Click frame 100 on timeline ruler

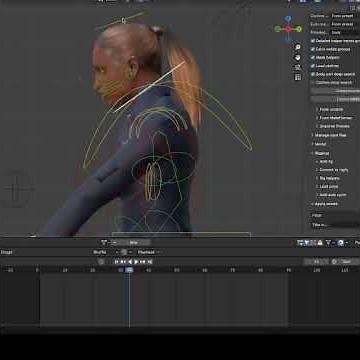tap(317, 270)
